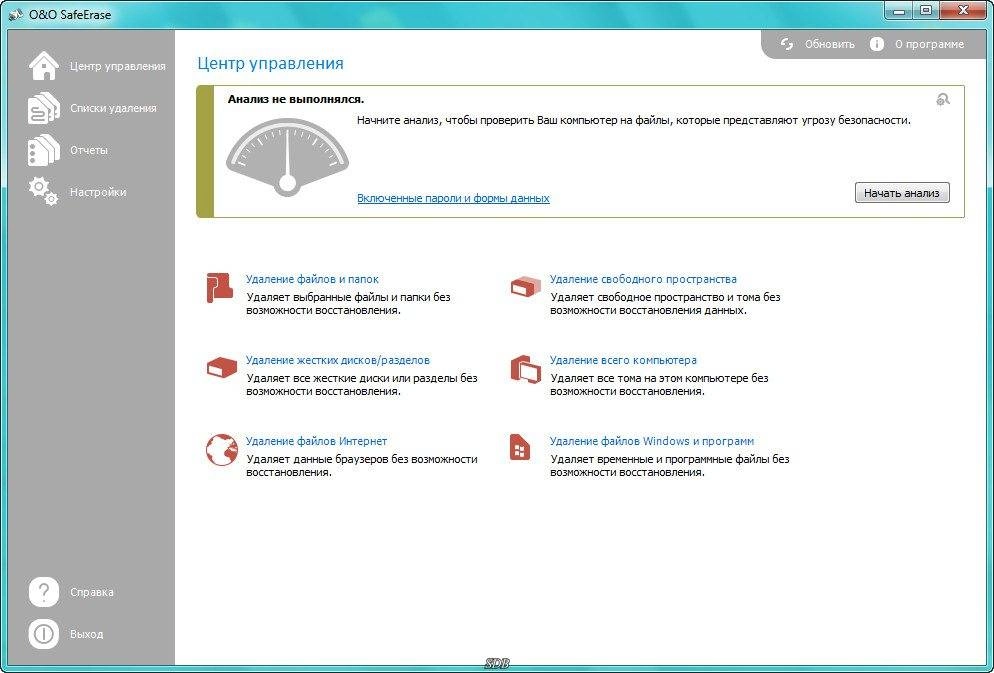Open Настройки via the gears icon

(43, 191)
